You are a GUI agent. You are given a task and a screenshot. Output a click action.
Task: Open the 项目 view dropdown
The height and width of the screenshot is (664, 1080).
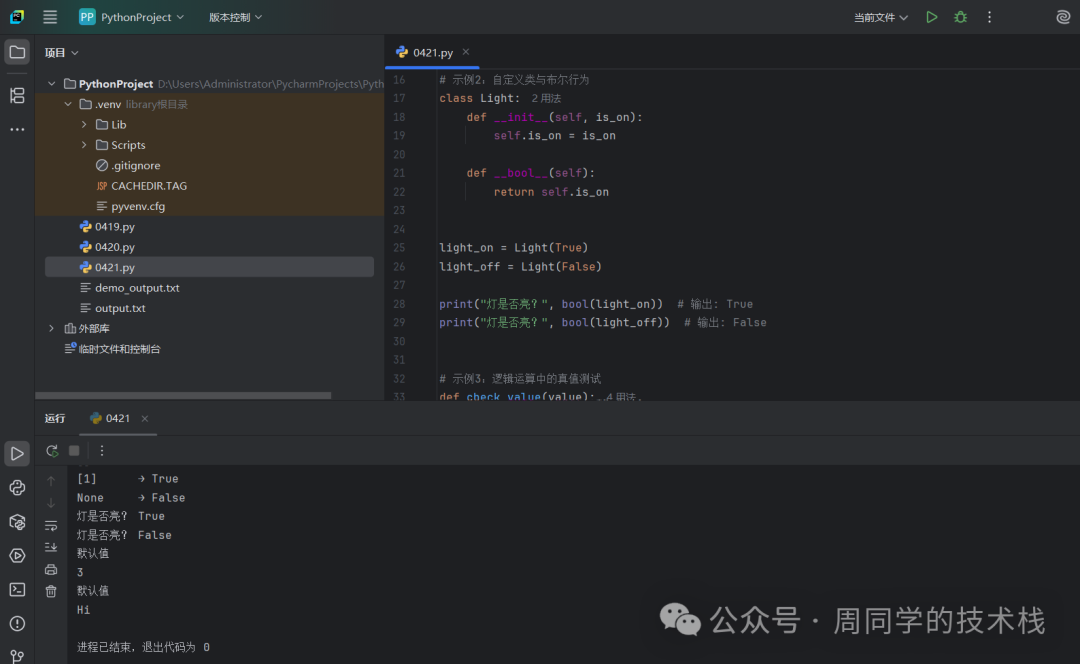(62, 52)
